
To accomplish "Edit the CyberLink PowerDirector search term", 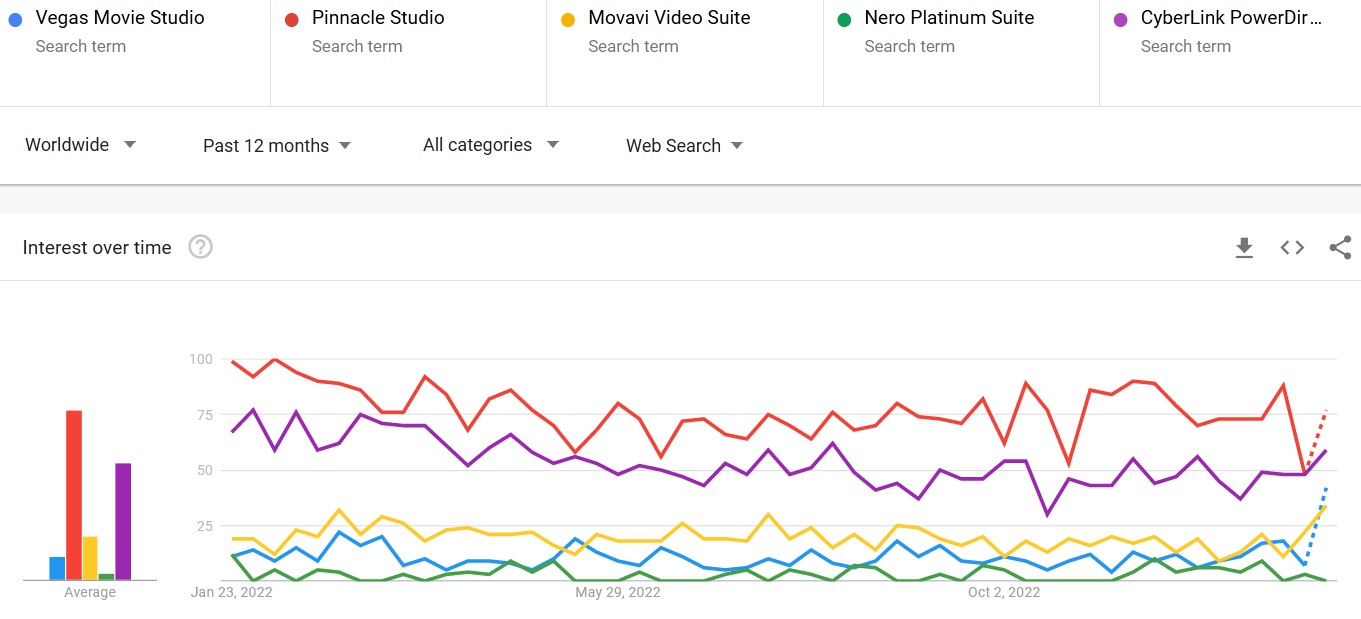I will click(1231, 18).
